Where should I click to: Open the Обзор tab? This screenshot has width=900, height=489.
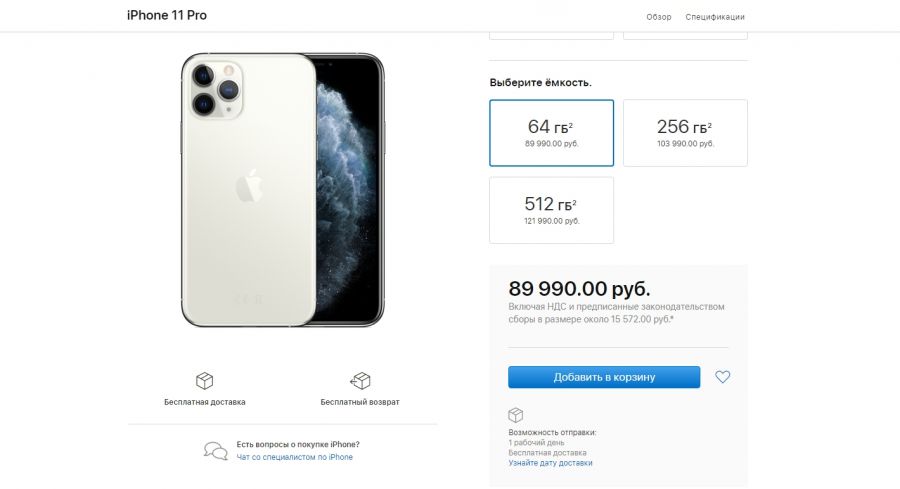[659, 17]
